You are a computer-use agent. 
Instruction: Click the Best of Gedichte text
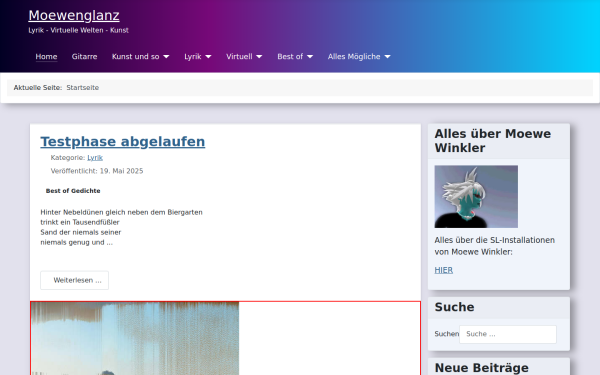[x=73, y=191]
